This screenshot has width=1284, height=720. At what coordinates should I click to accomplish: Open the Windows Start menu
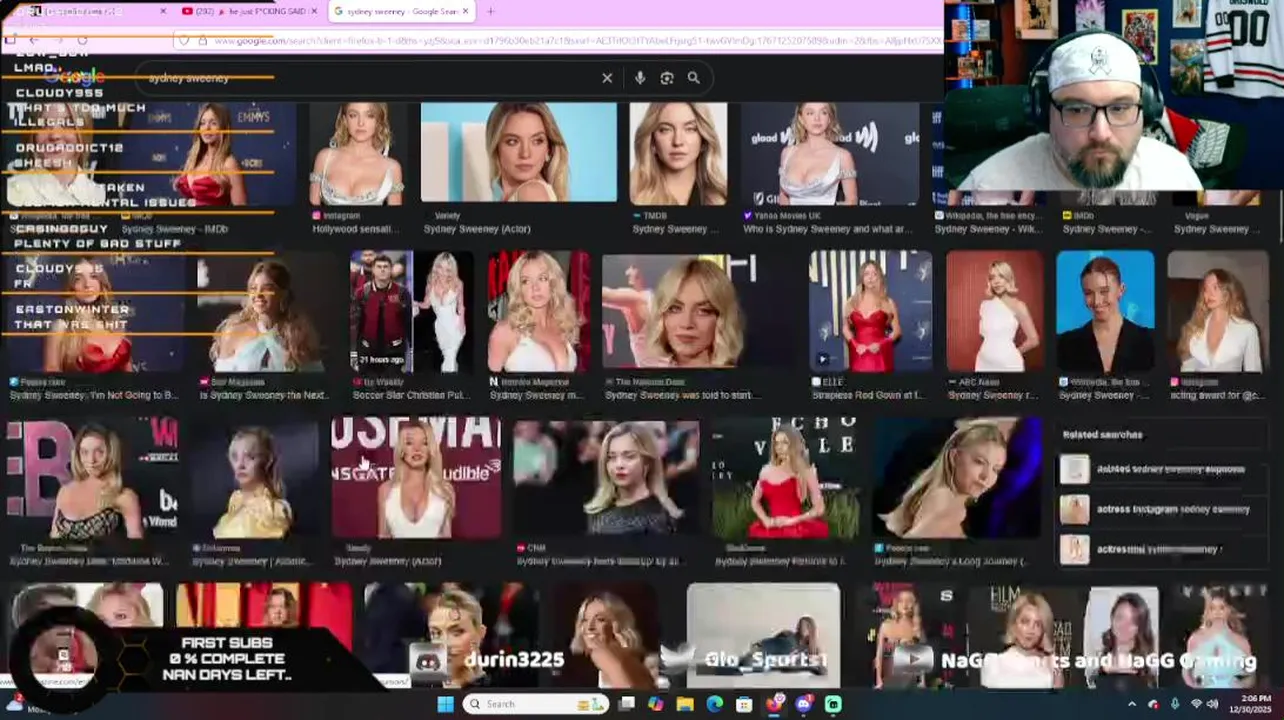pyautogui.click(x=445, y=704)
